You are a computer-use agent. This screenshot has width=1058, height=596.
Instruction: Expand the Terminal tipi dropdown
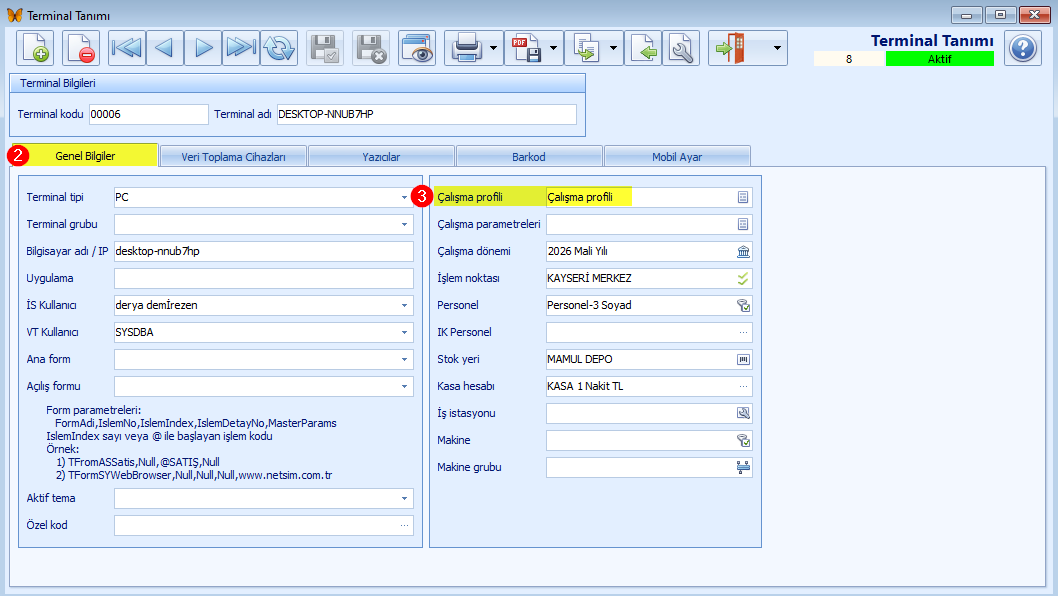[x=404, y=198]
